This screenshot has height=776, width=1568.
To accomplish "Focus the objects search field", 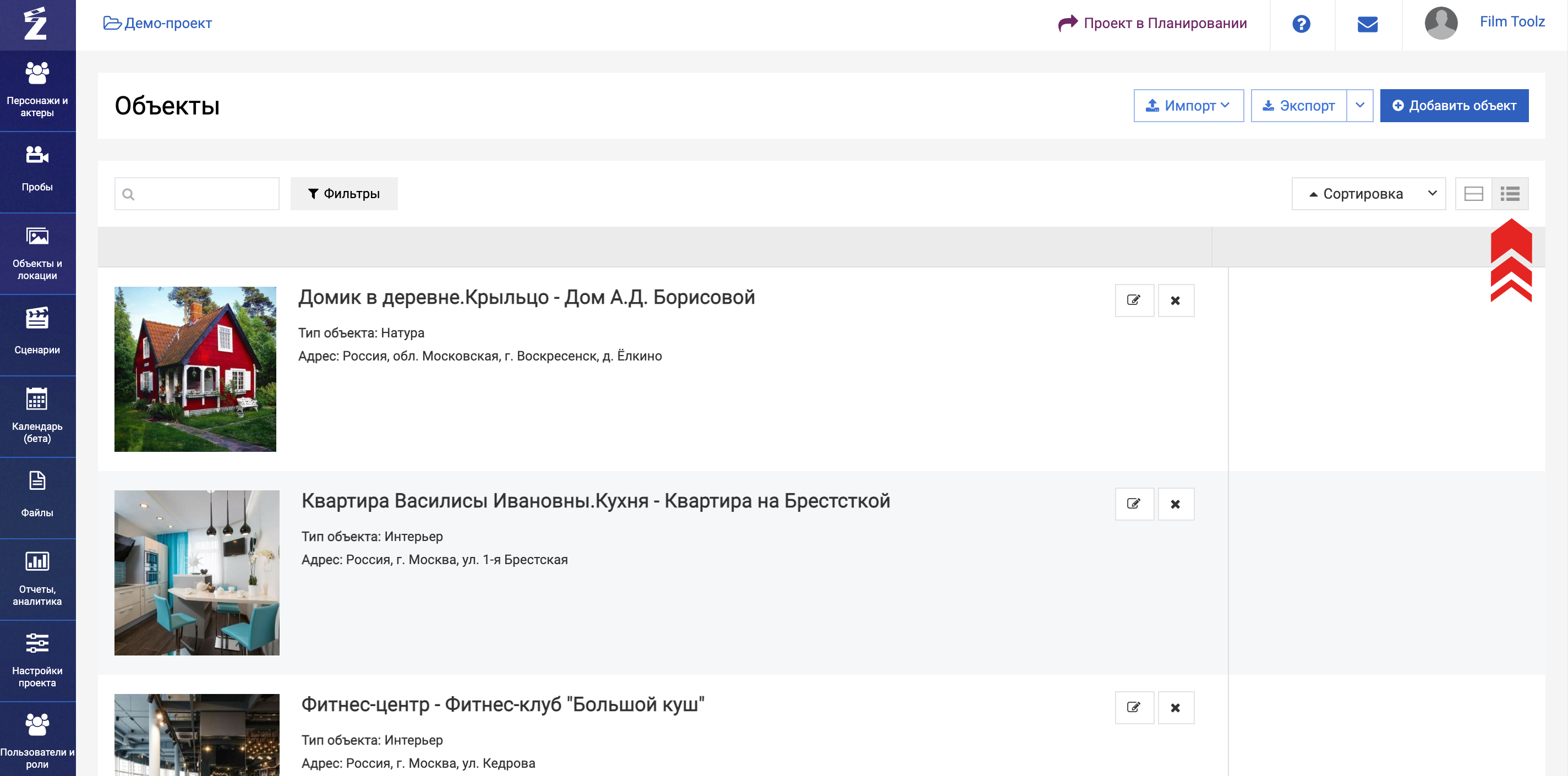I will [196, 194].
